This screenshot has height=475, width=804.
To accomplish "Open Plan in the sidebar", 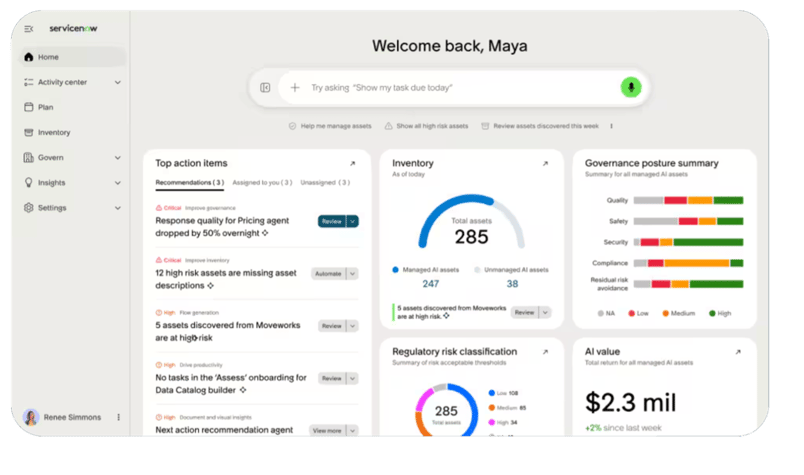I will coord(73,107).
